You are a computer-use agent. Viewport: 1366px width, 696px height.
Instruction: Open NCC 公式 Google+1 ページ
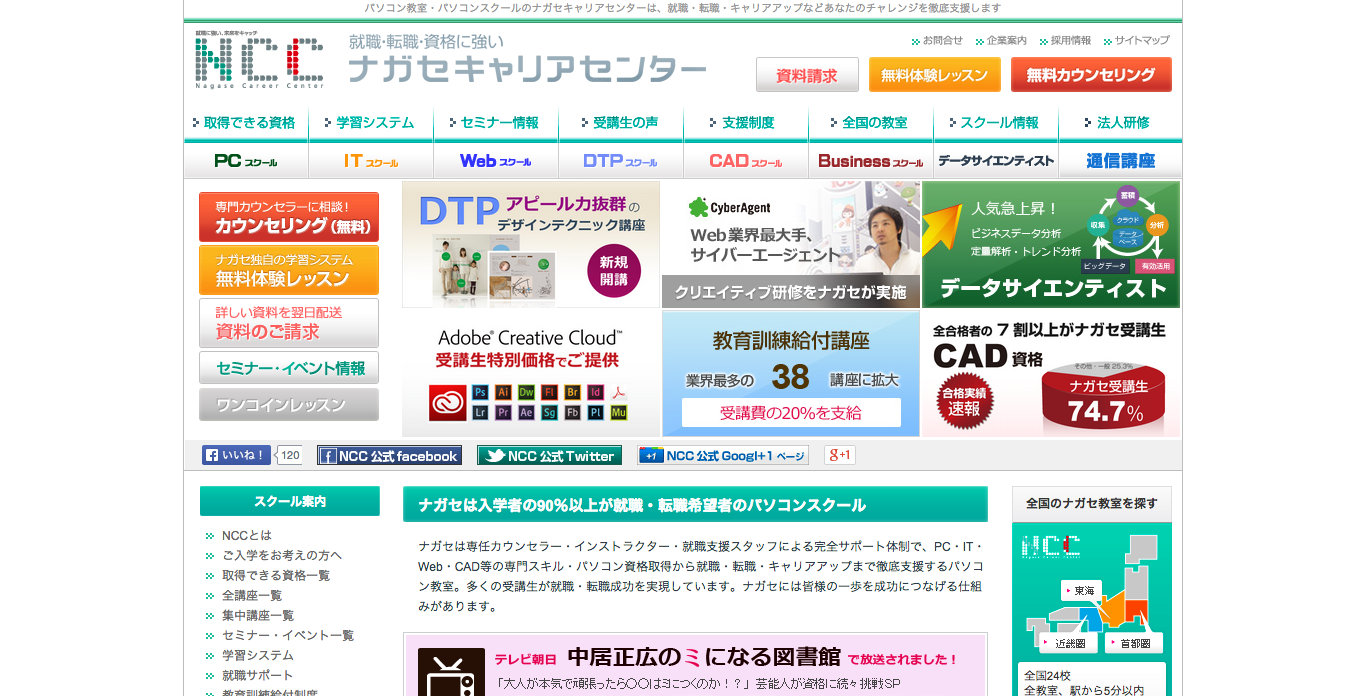click(x=723, y=456)
